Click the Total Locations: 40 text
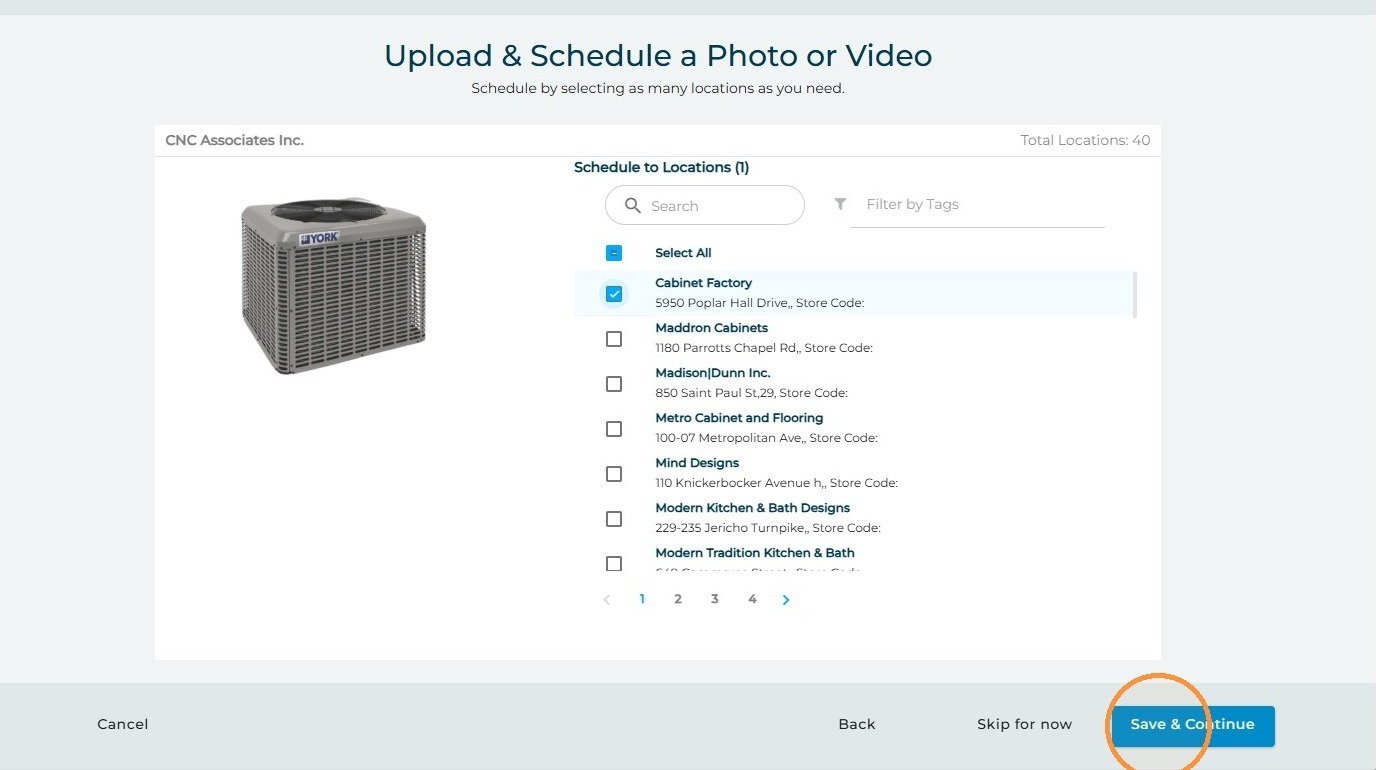 click(x=1085, y=141)
